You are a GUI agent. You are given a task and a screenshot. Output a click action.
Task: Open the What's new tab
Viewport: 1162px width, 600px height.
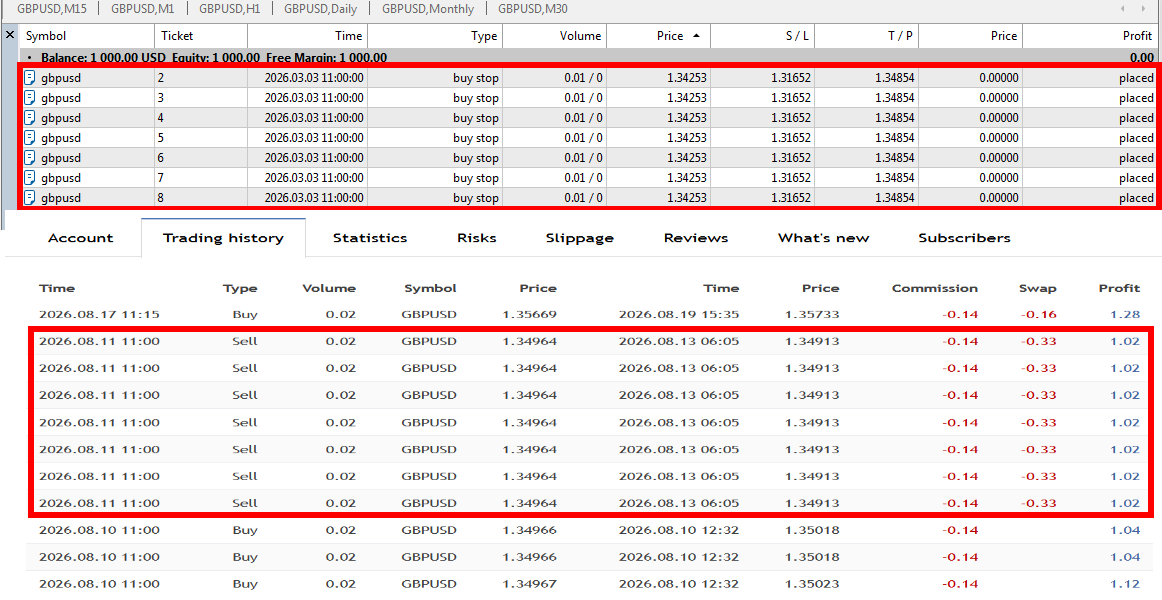pyautogui.click(x=823, y=238)
